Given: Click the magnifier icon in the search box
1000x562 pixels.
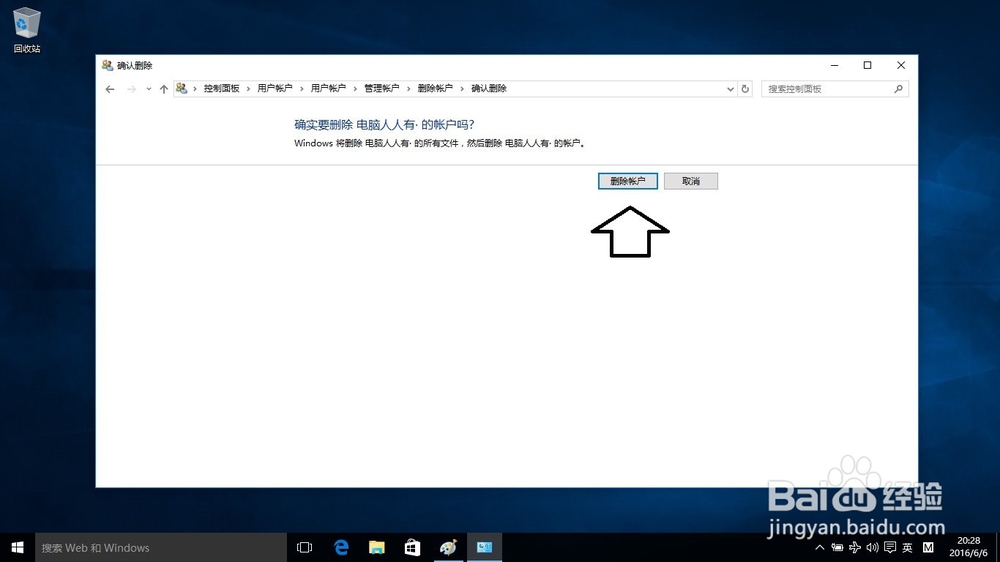Looking at the screenshot, I should pos(898,89).
